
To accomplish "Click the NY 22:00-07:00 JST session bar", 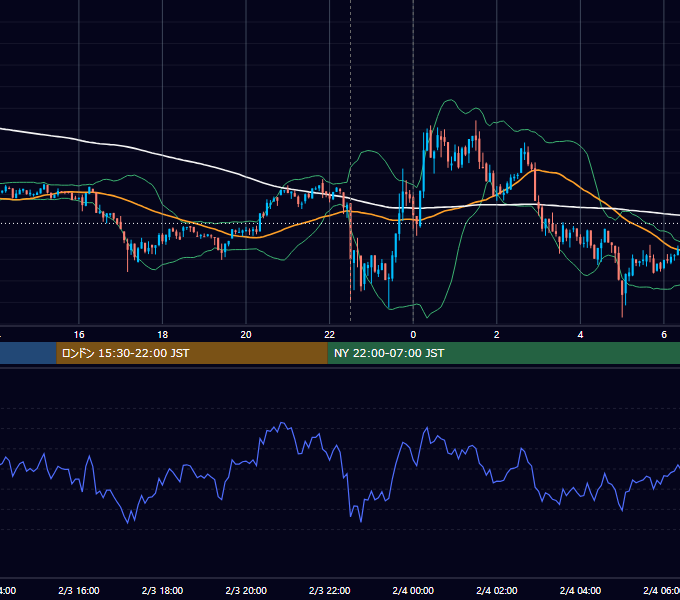I will coord(503,353).
